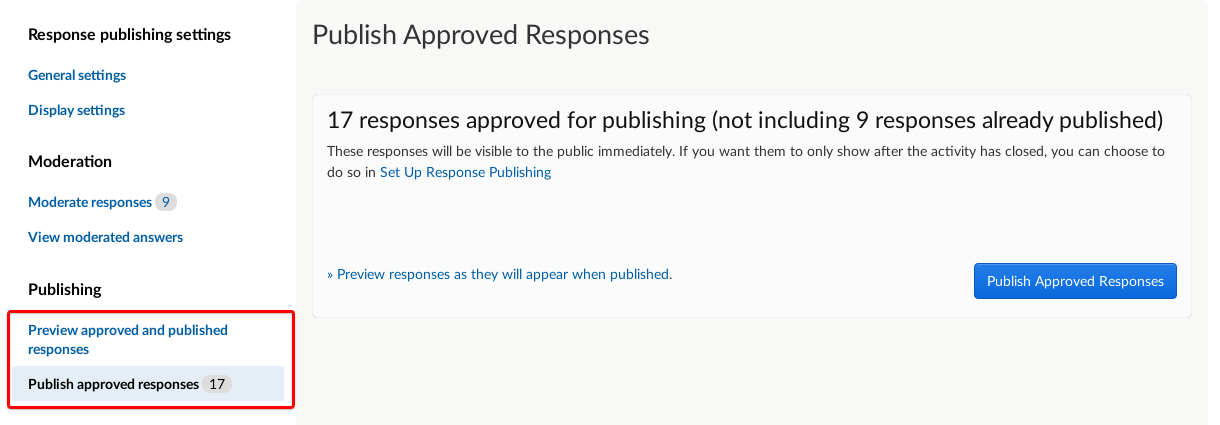Follow the Set Up Response Publishing link
Viewport: 1220px width, 425px height.
pyautogui.click(x=465, y=172)
